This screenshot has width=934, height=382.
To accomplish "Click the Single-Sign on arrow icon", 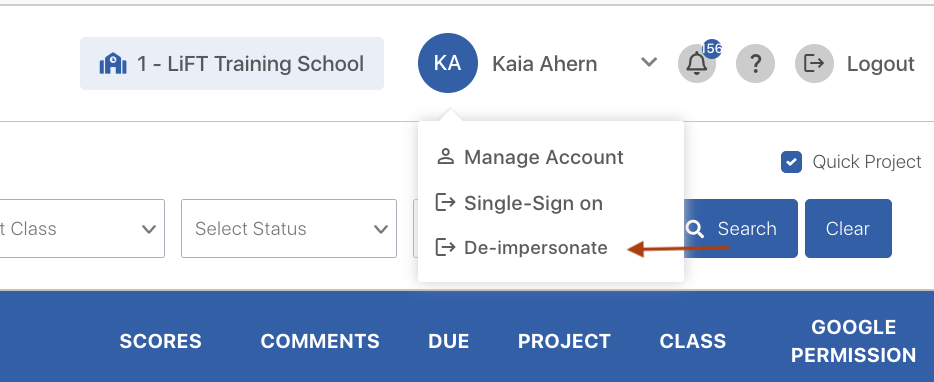I will tap(445, 203).
